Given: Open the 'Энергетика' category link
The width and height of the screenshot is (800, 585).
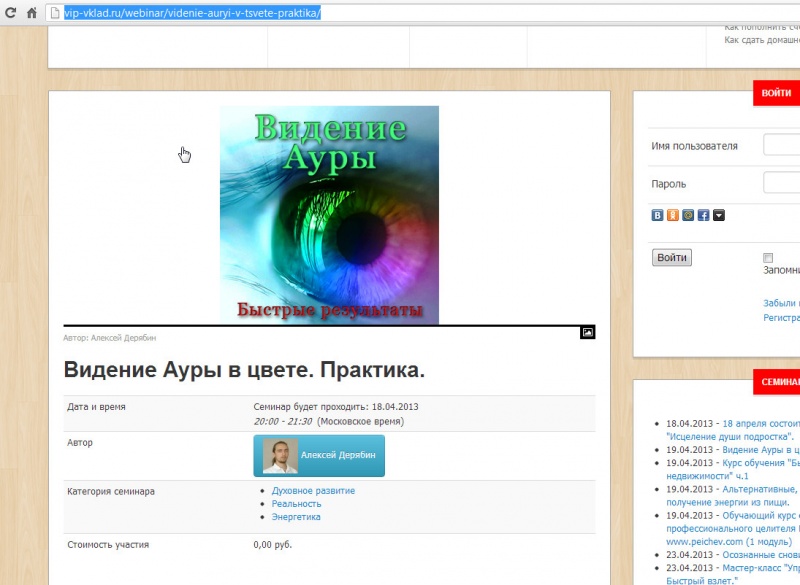Looking at the screenshot, I should (x=296, y=517).
